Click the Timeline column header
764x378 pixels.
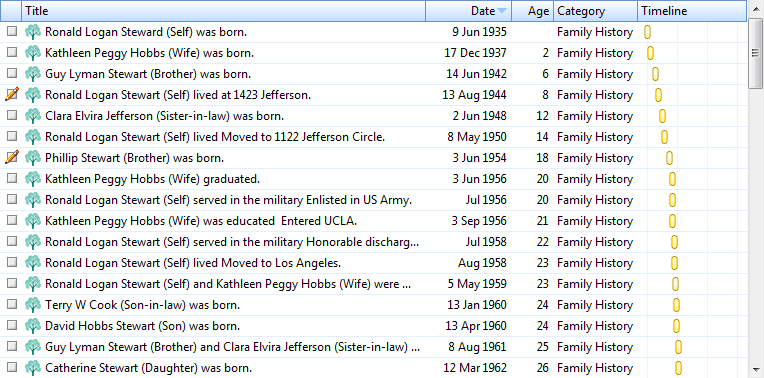click(x=692, y=11)
